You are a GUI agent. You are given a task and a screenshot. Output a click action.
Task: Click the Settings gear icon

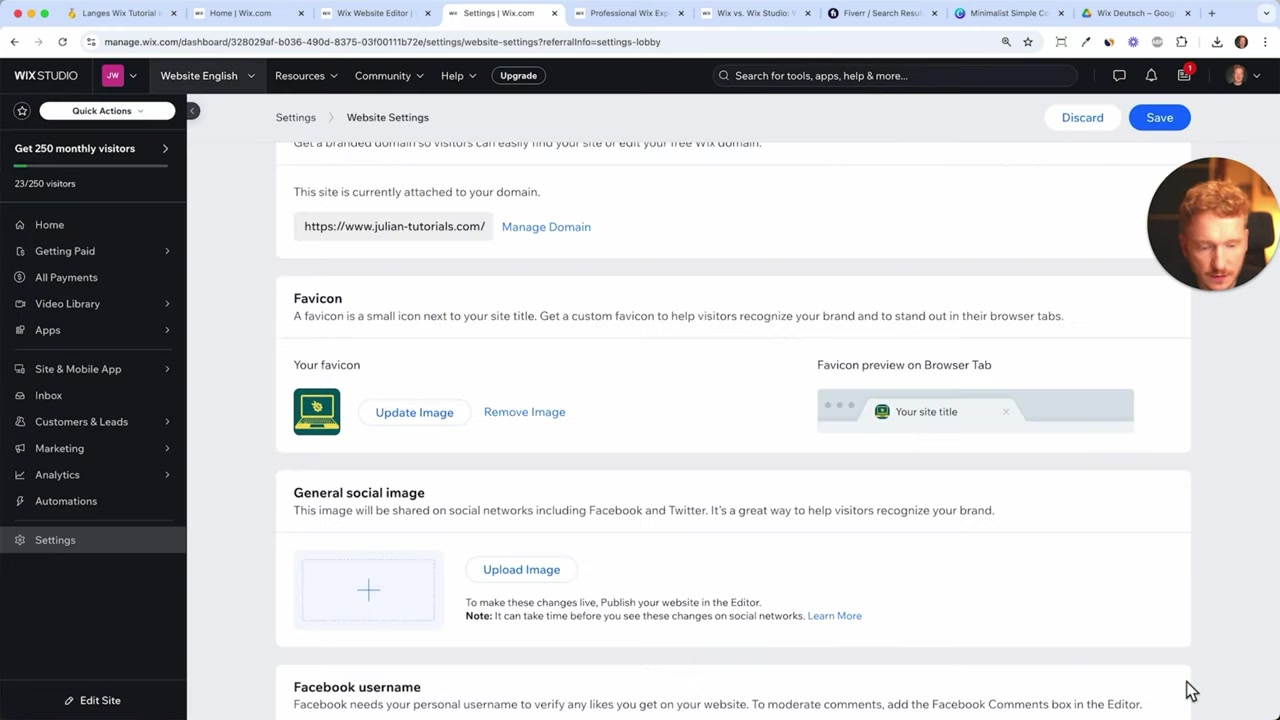pos(20,540)
